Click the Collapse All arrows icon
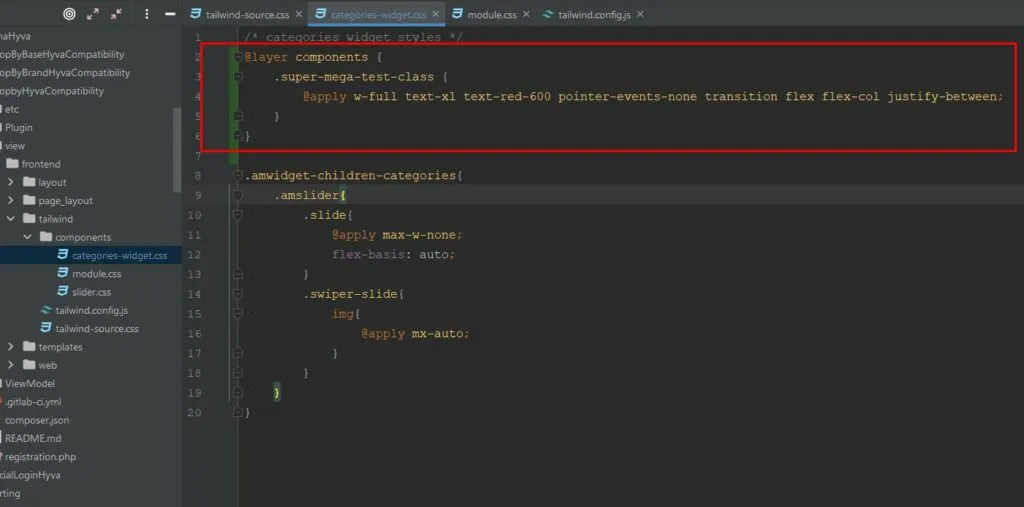 117,14
